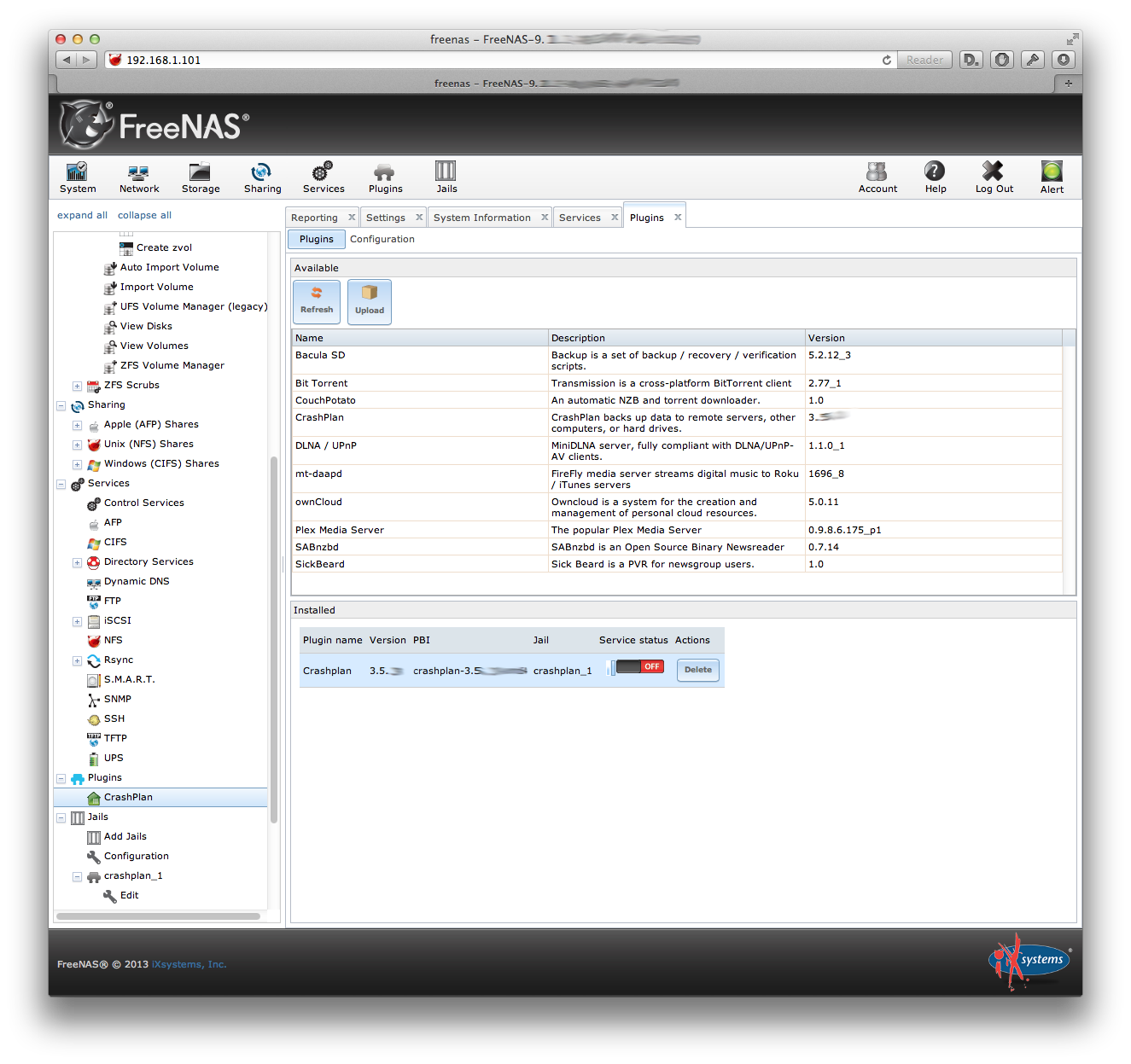Click the FreeNAS logo
Screen dimensions: 1131x1064
(154, 125)
